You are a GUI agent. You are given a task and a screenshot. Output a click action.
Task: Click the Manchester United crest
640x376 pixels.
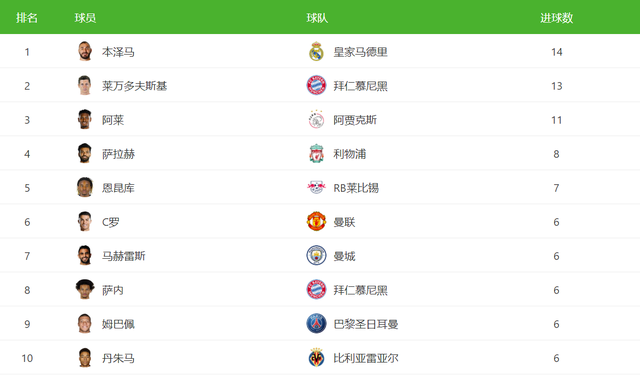tap(316, 222)
